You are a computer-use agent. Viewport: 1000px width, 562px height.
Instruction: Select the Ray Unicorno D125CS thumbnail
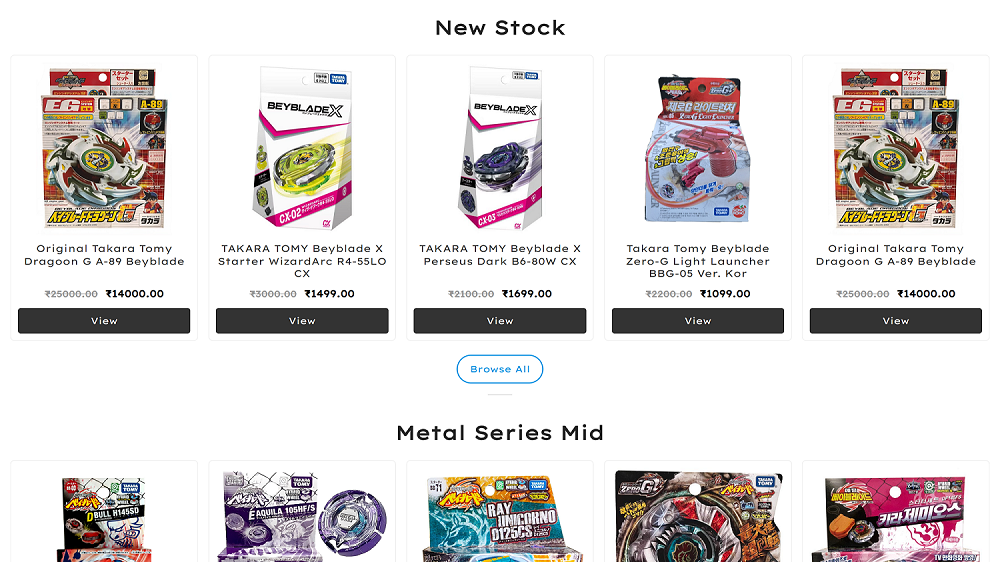500,518
